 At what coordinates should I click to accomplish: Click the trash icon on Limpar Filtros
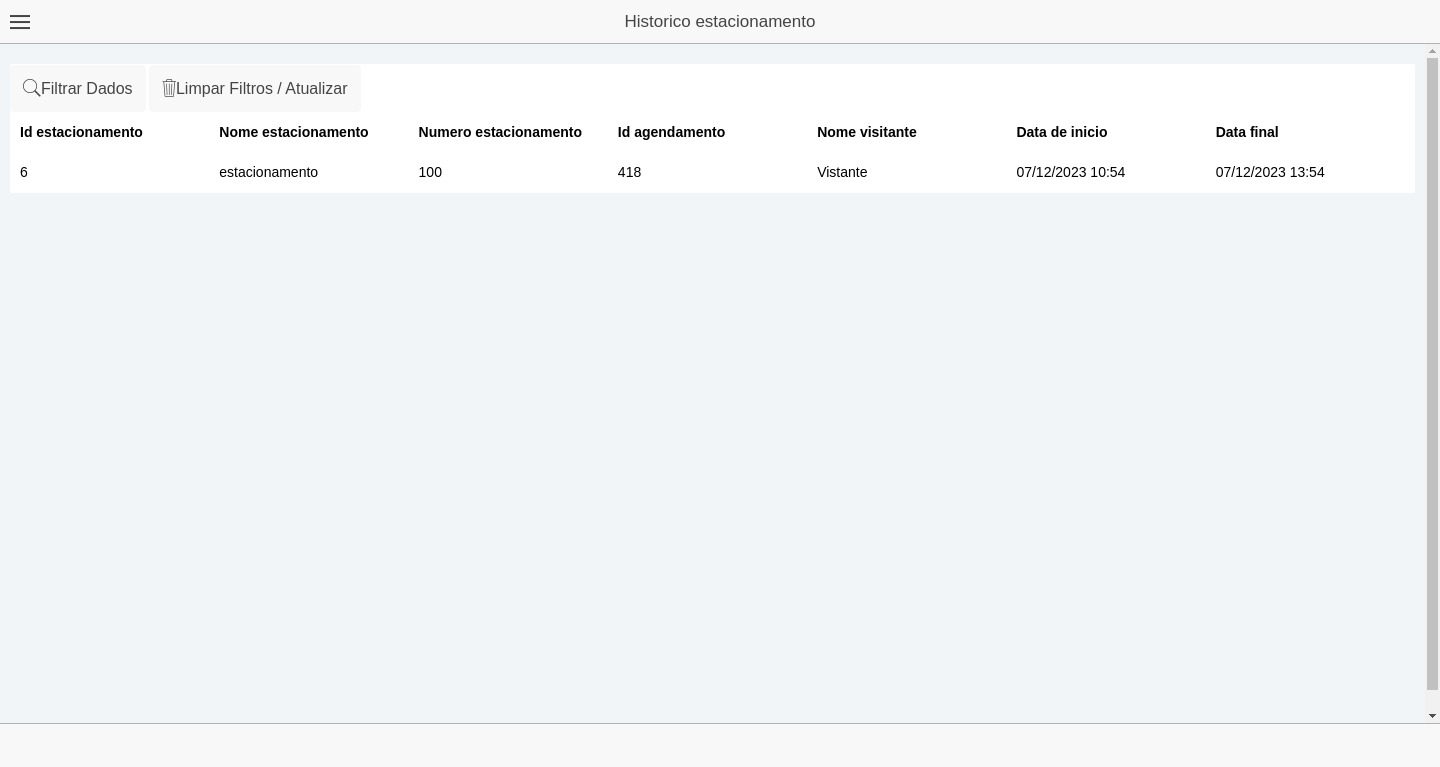(x=169, y=88)
